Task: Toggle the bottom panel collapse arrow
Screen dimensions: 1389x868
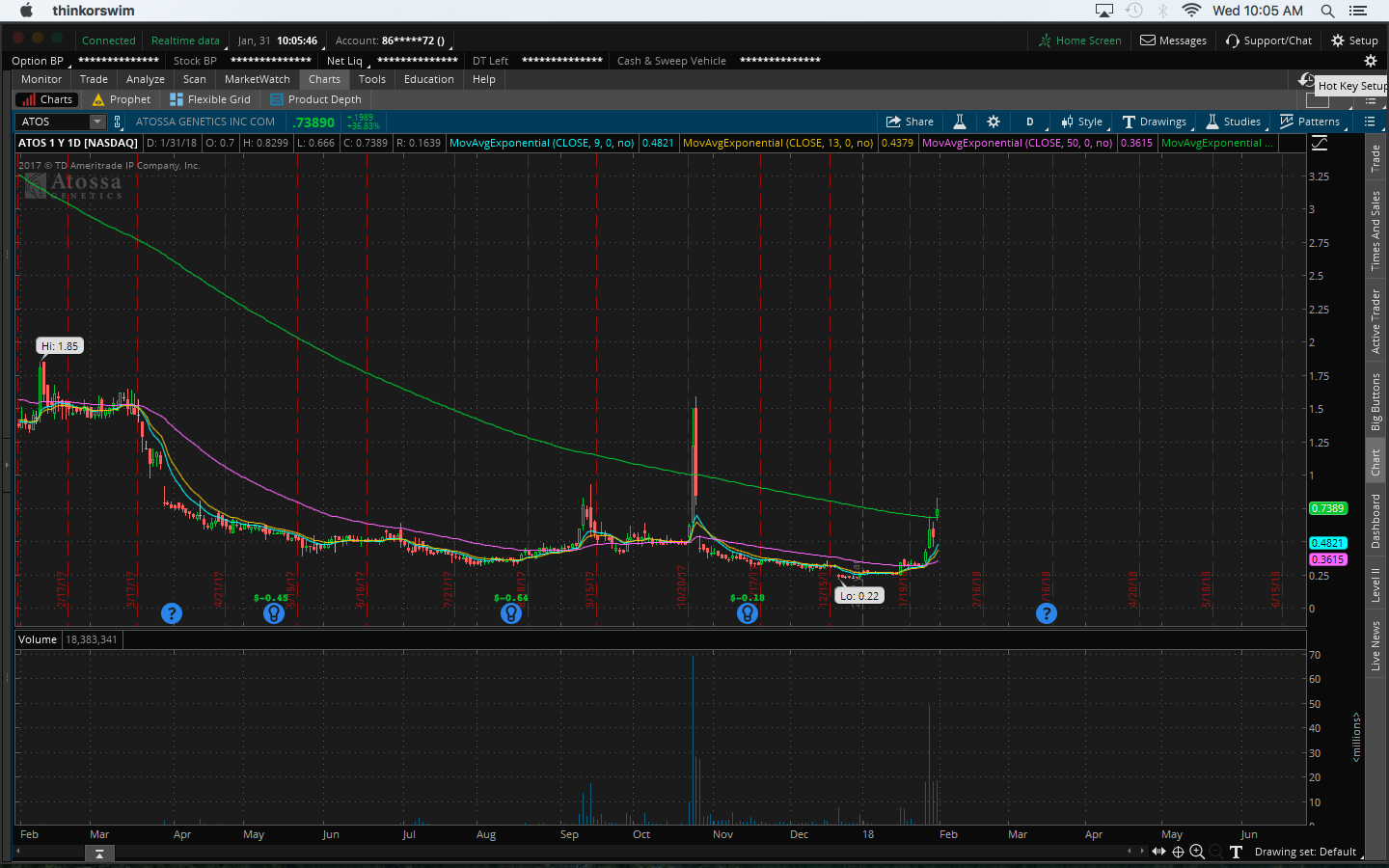Action: point(99,854)
